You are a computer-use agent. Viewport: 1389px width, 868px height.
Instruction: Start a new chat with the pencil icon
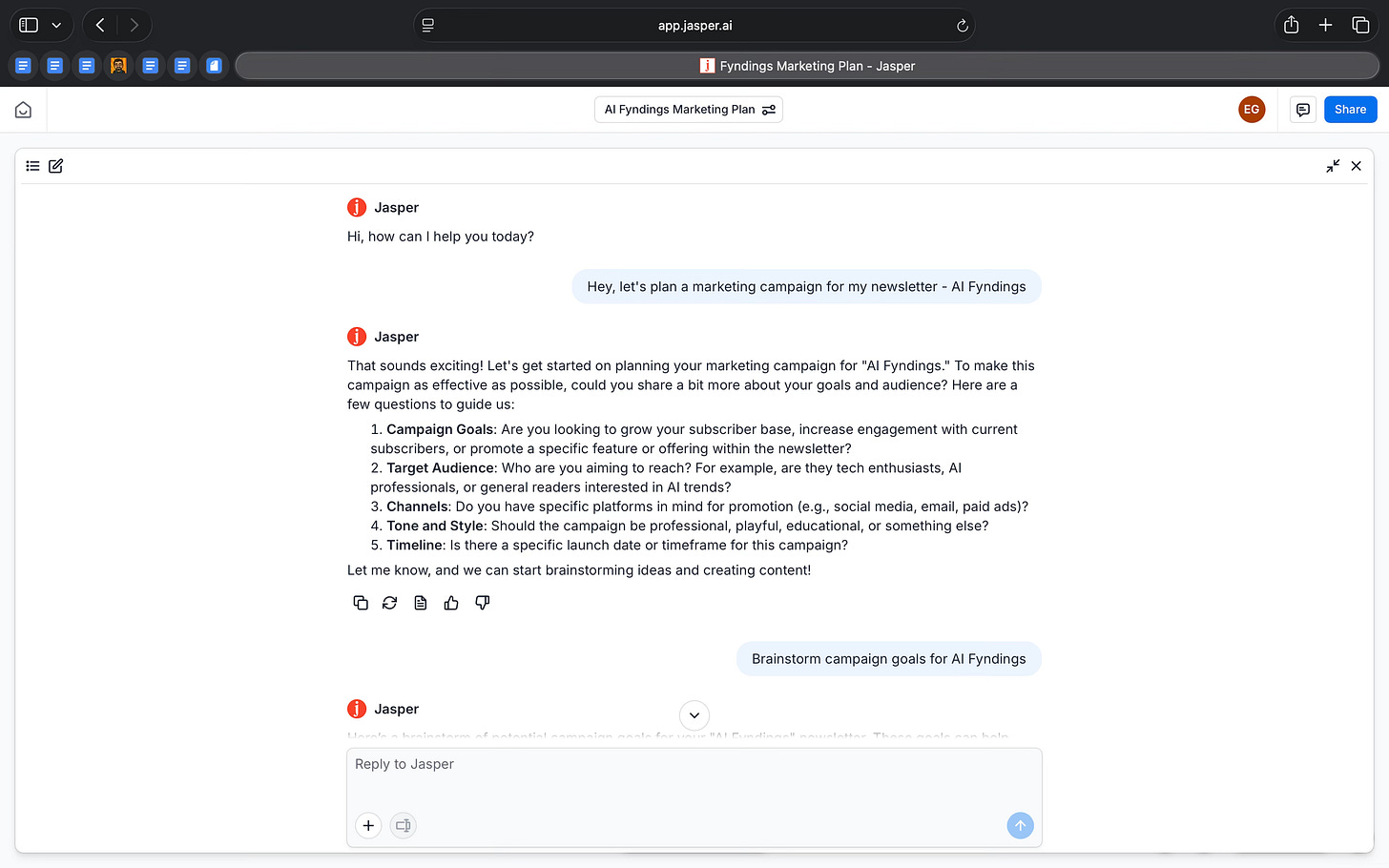(x=56, y=166)
